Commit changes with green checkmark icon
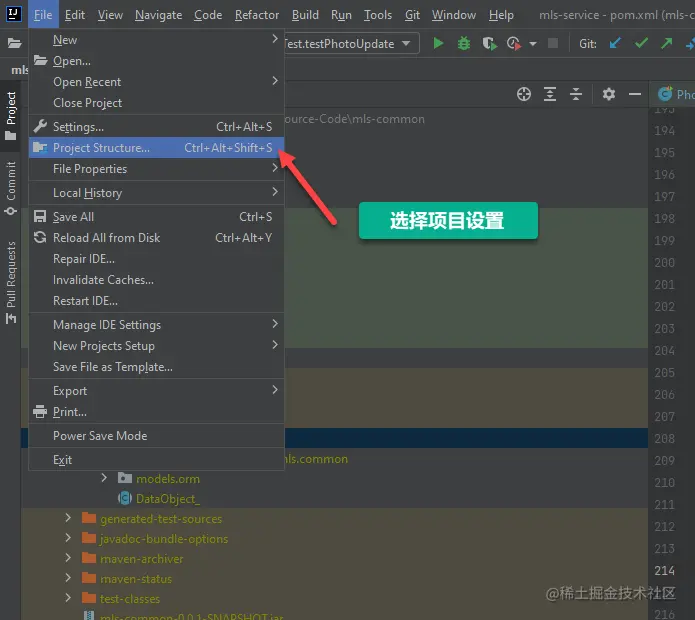695x620 pixels. tap(641, 43)
